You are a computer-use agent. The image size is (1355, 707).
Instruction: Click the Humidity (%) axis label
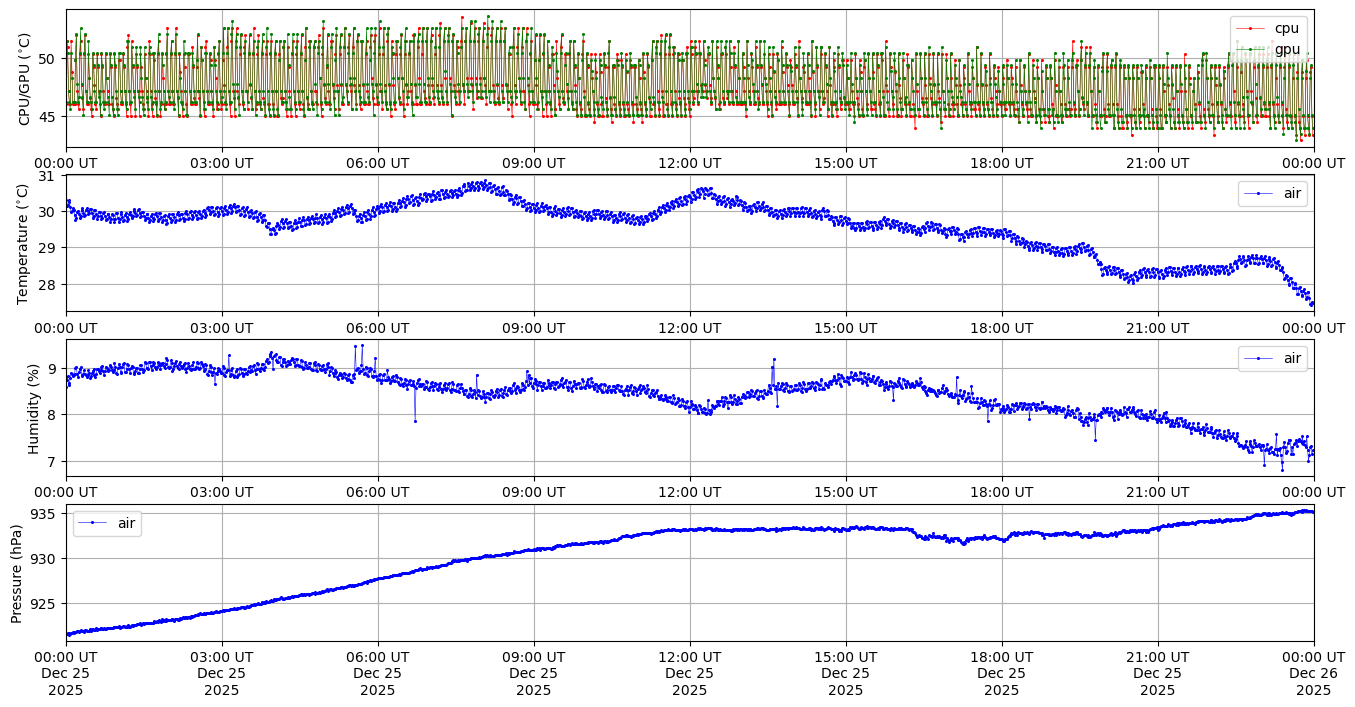click(33, 408)
